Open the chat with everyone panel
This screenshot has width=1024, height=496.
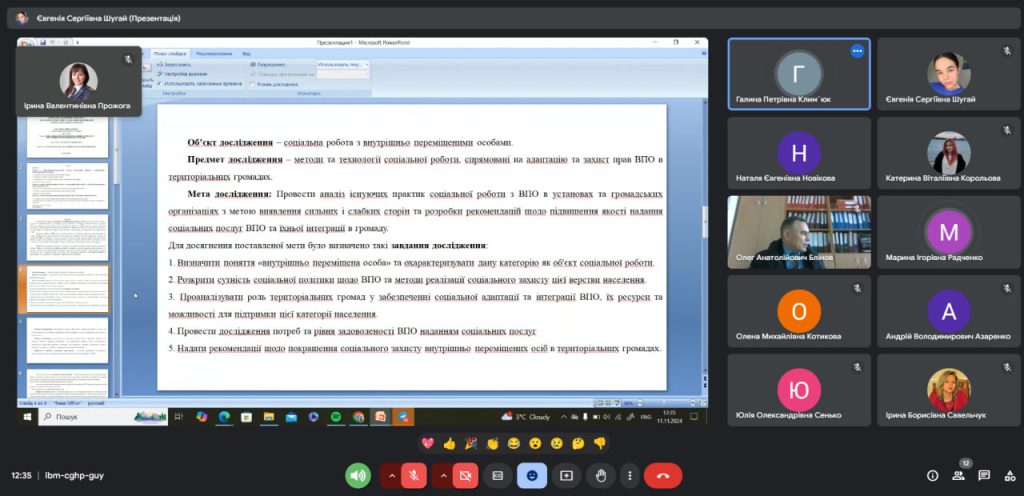983,475
